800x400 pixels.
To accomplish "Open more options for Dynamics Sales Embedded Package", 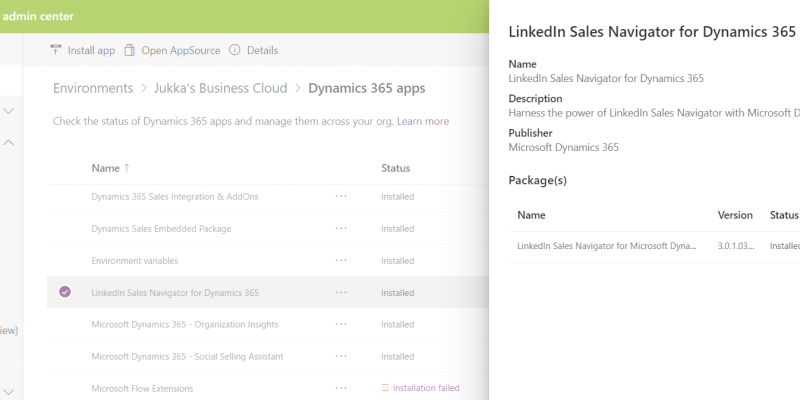I will pyautogui.click(x=341, y=229).
